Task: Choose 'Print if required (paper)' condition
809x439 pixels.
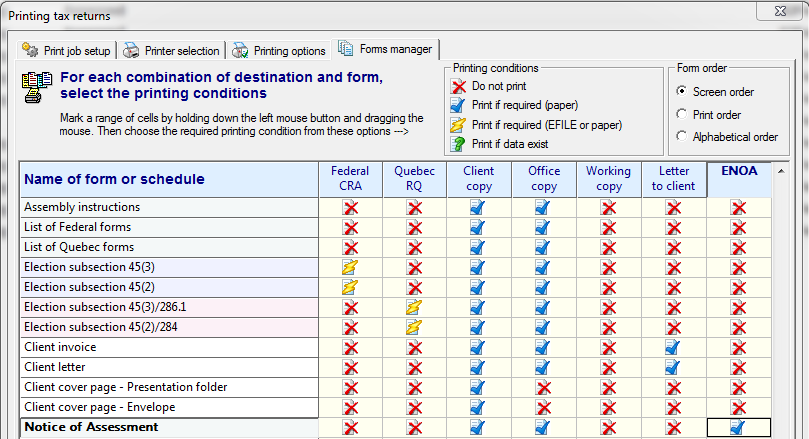Action: (x=459, y=106)
